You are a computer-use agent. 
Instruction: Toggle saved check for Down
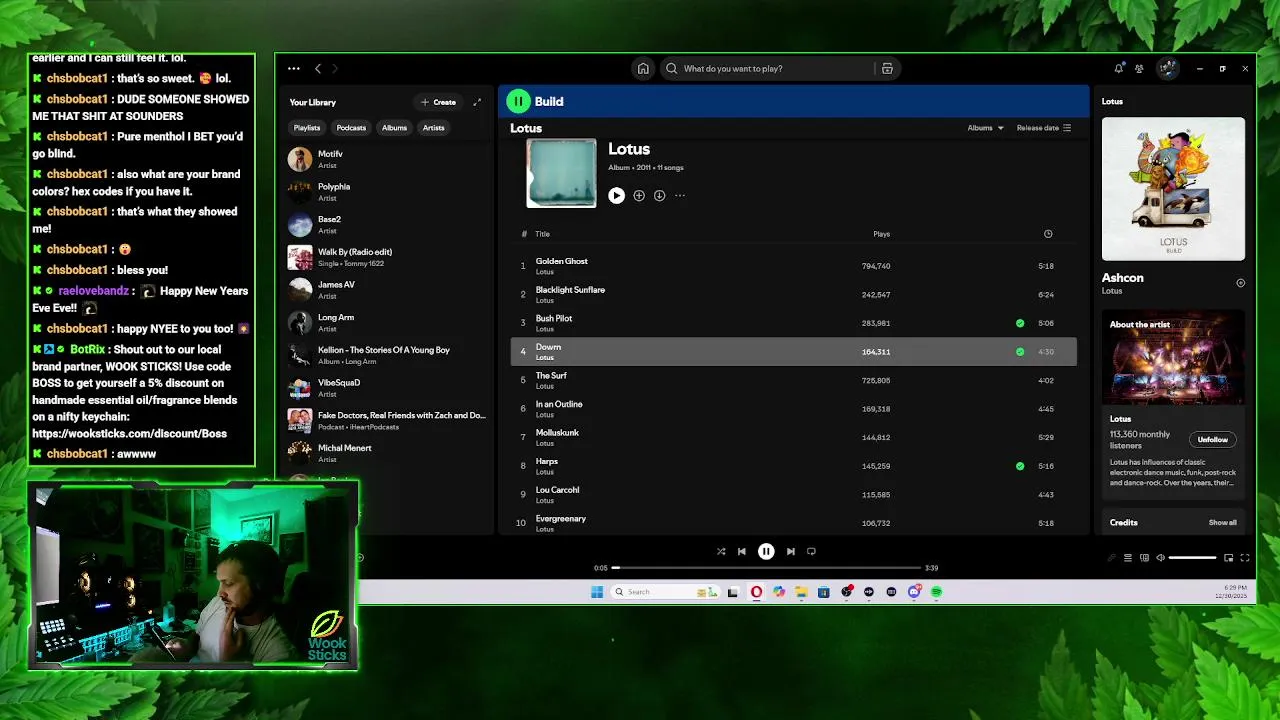pyautogui.click(x=1020, y=352)
